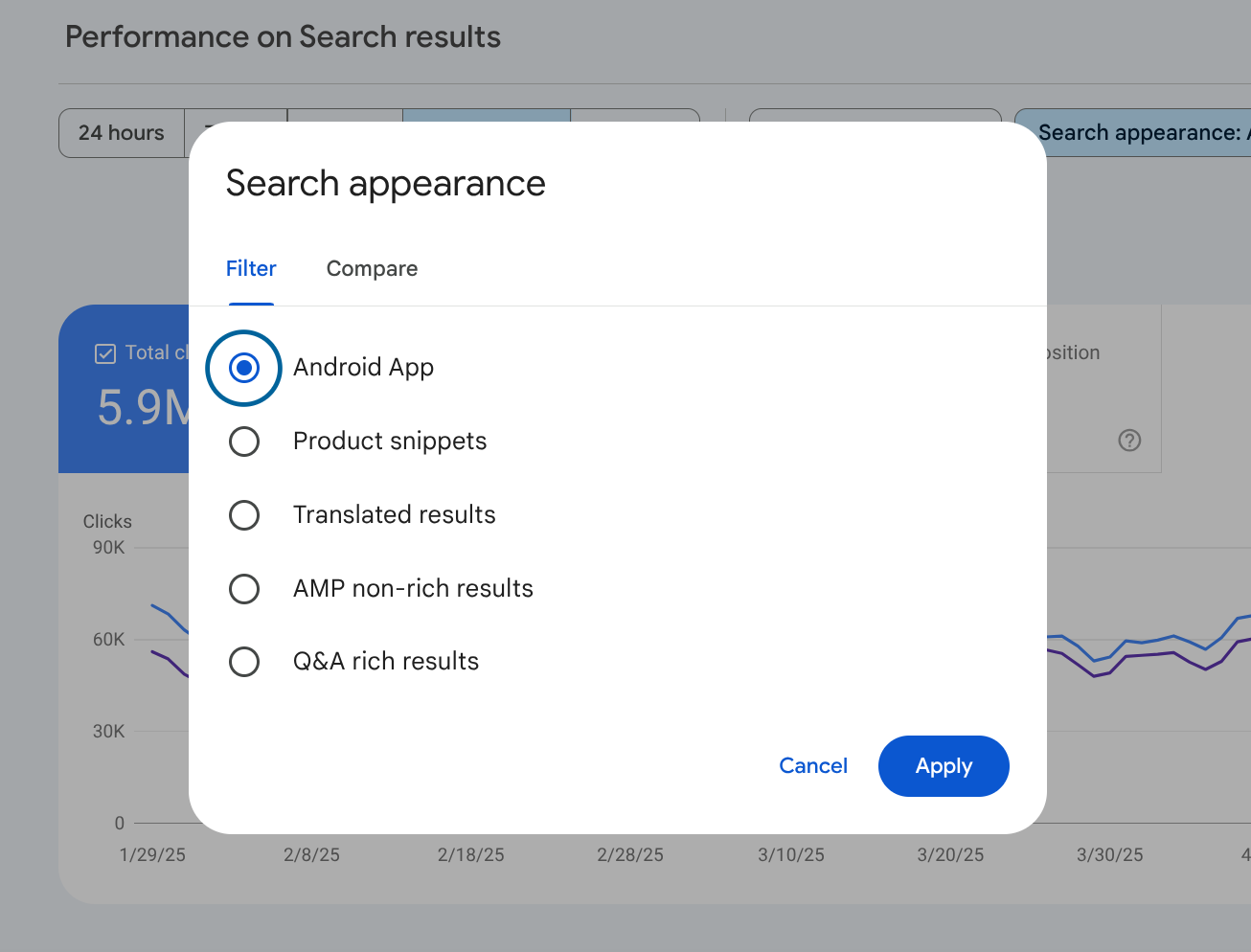Screen dimensions: 1251x952
Task: Click the 3/30/25 date label on the axis
Action: (x=1109, y=855)
